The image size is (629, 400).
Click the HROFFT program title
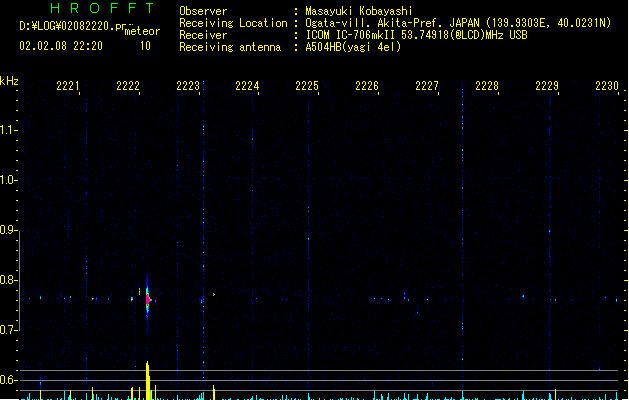(x=102, y=8)
